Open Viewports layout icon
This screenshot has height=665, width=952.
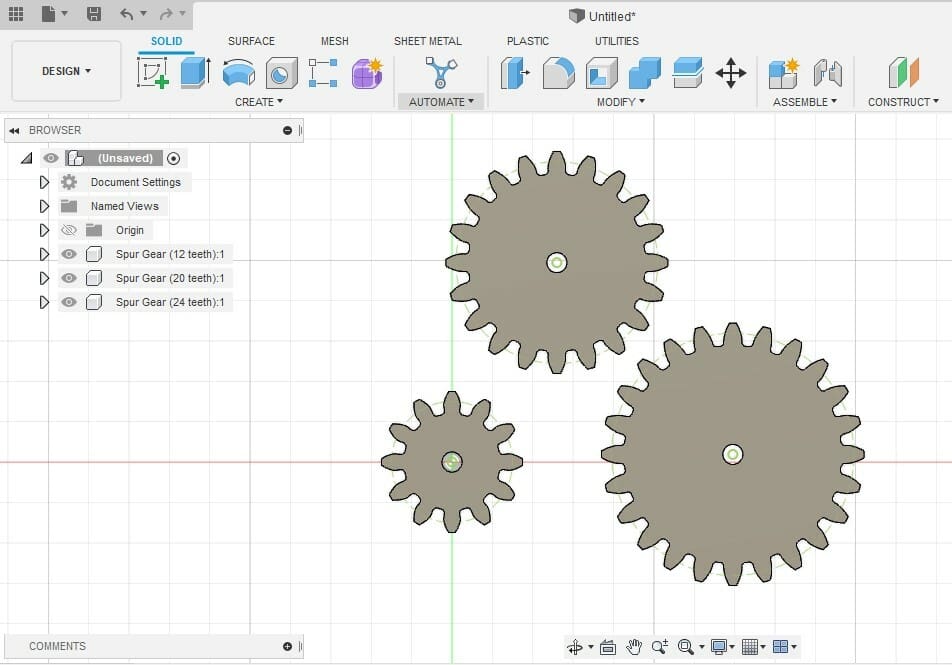click(x=781, y=647)
